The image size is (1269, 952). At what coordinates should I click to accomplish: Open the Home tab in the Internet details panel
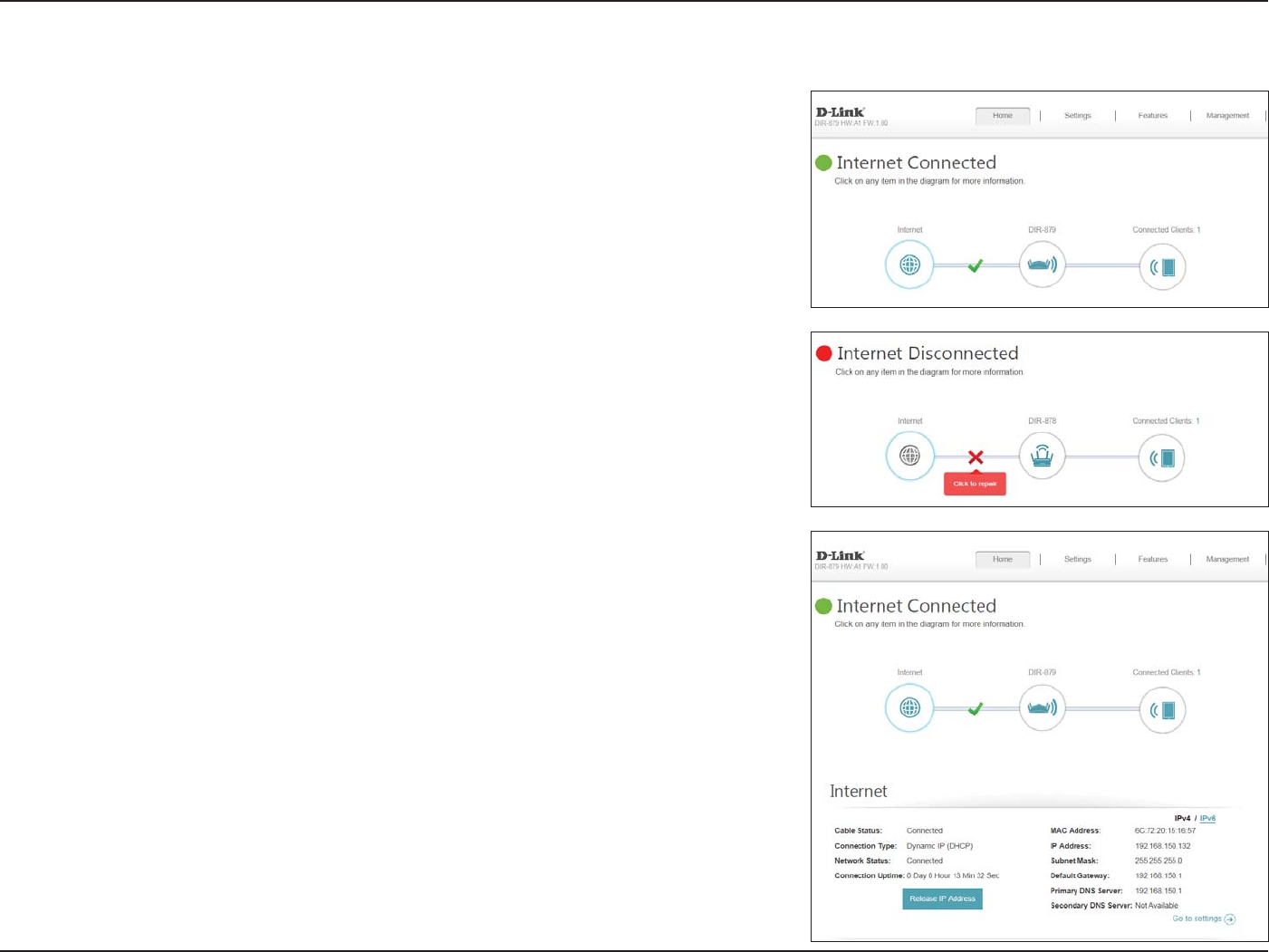[x=1003, y=559]
